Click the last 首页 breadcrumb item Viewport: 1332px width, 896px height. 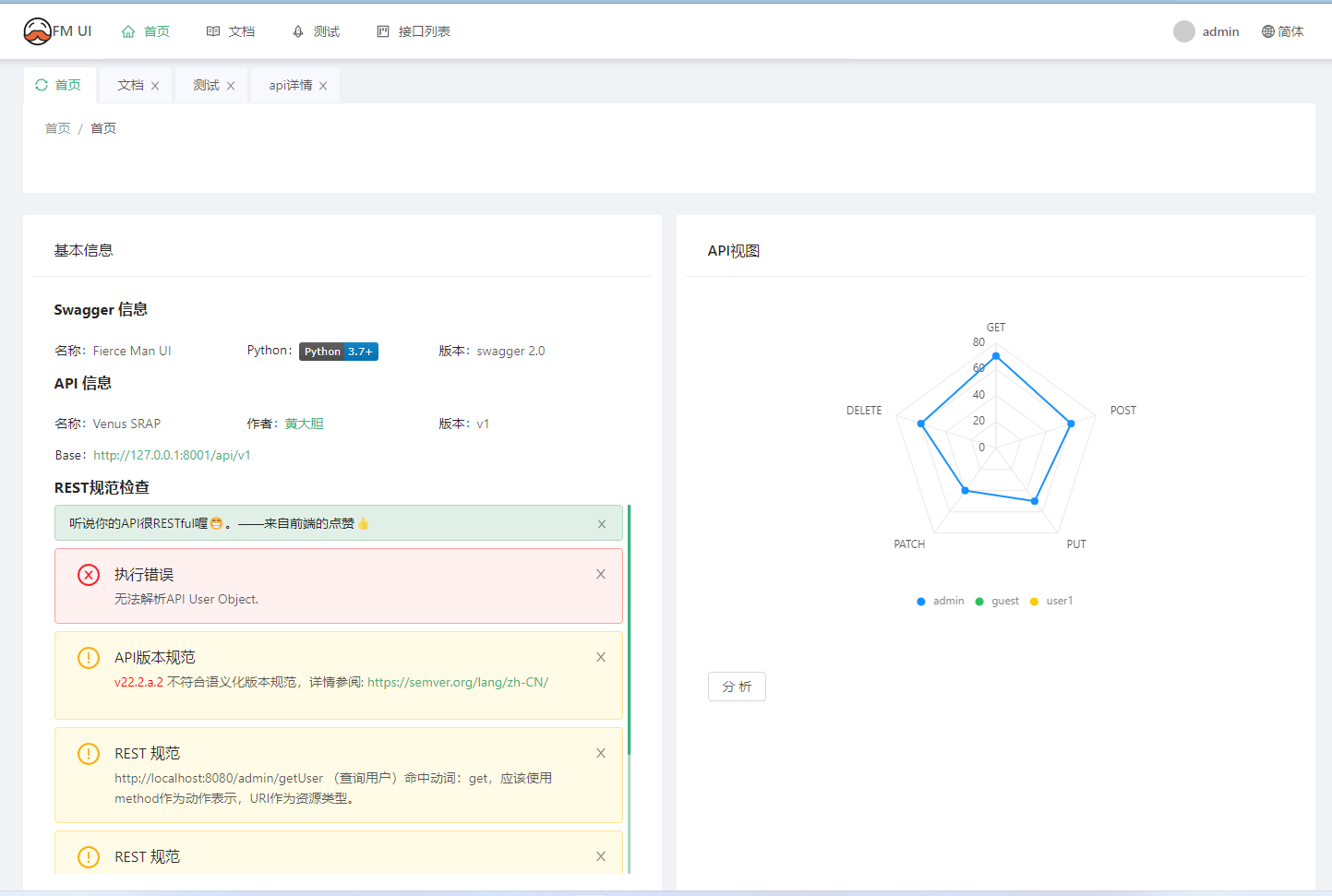click(103, 128)
